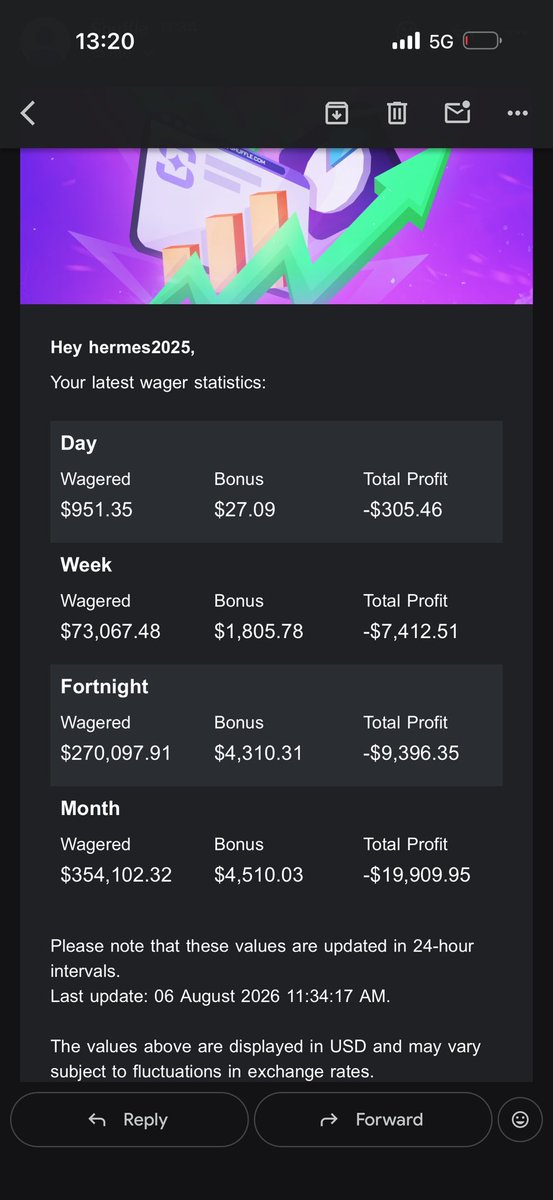Screen dimensions: 553x1200
Task: Archive this email
Action: click(337, 113)
